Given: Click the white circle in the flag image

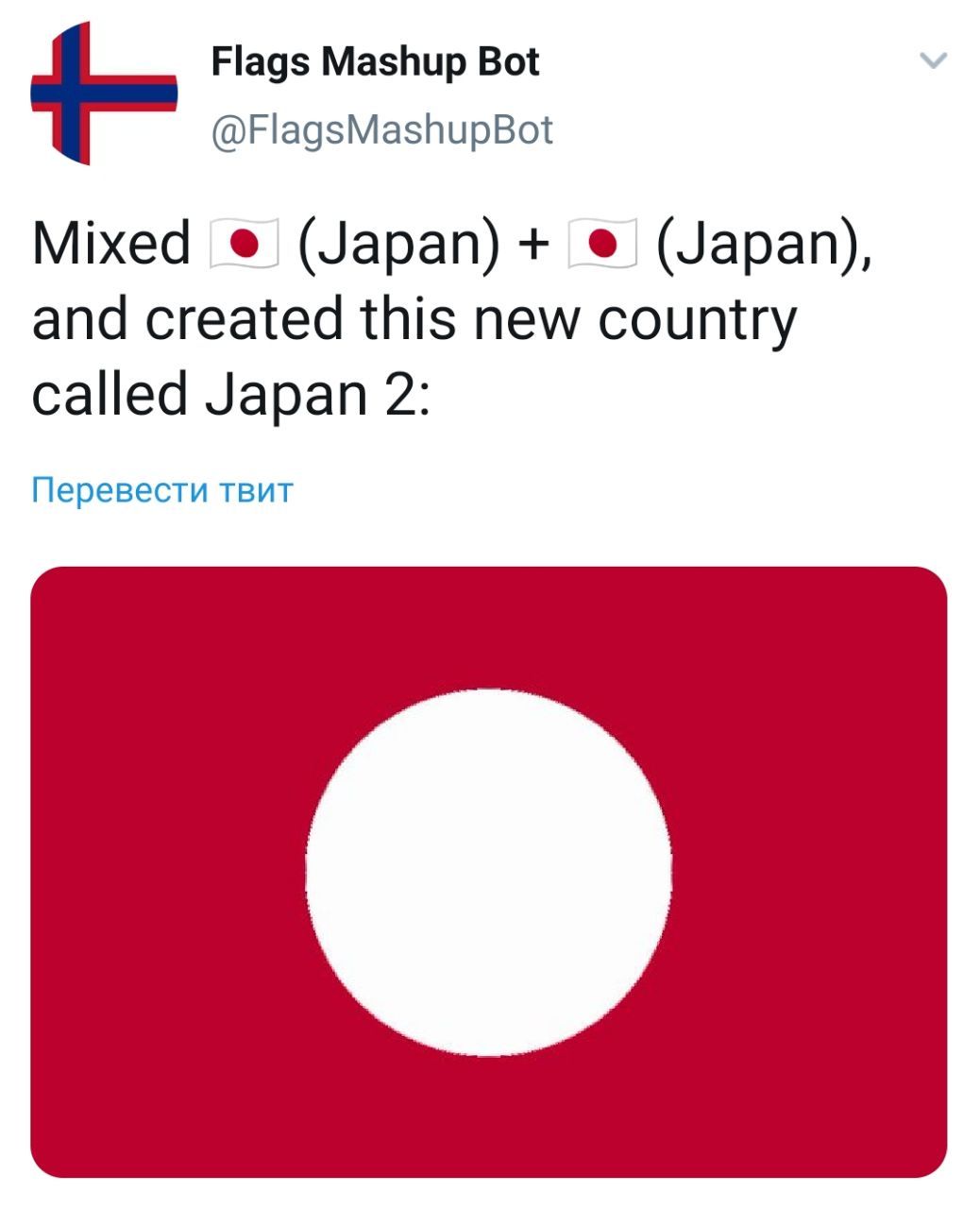Looking at the screenshot, I should [489, 872].
